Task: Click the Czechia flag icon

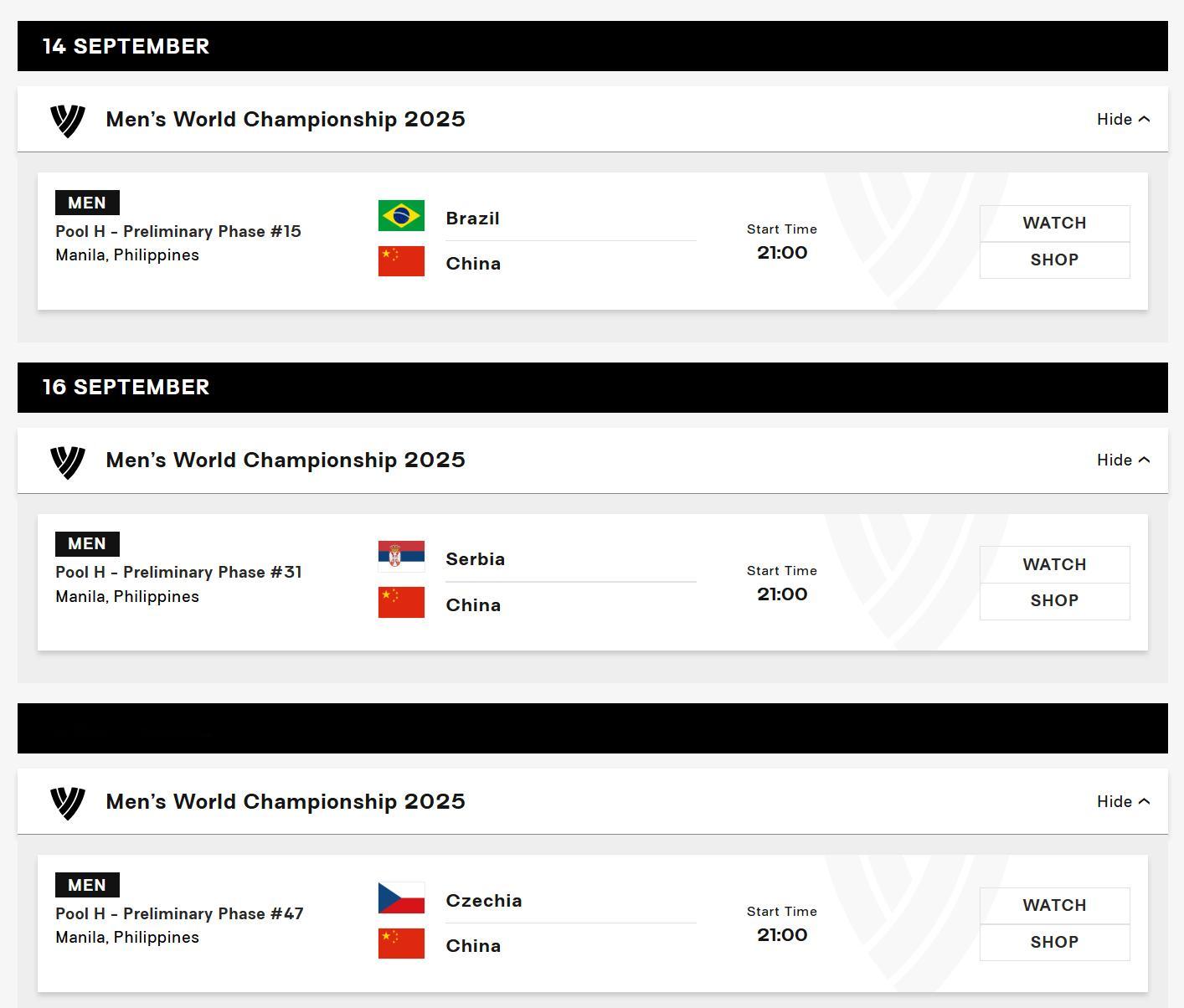Action: point(401,897)
